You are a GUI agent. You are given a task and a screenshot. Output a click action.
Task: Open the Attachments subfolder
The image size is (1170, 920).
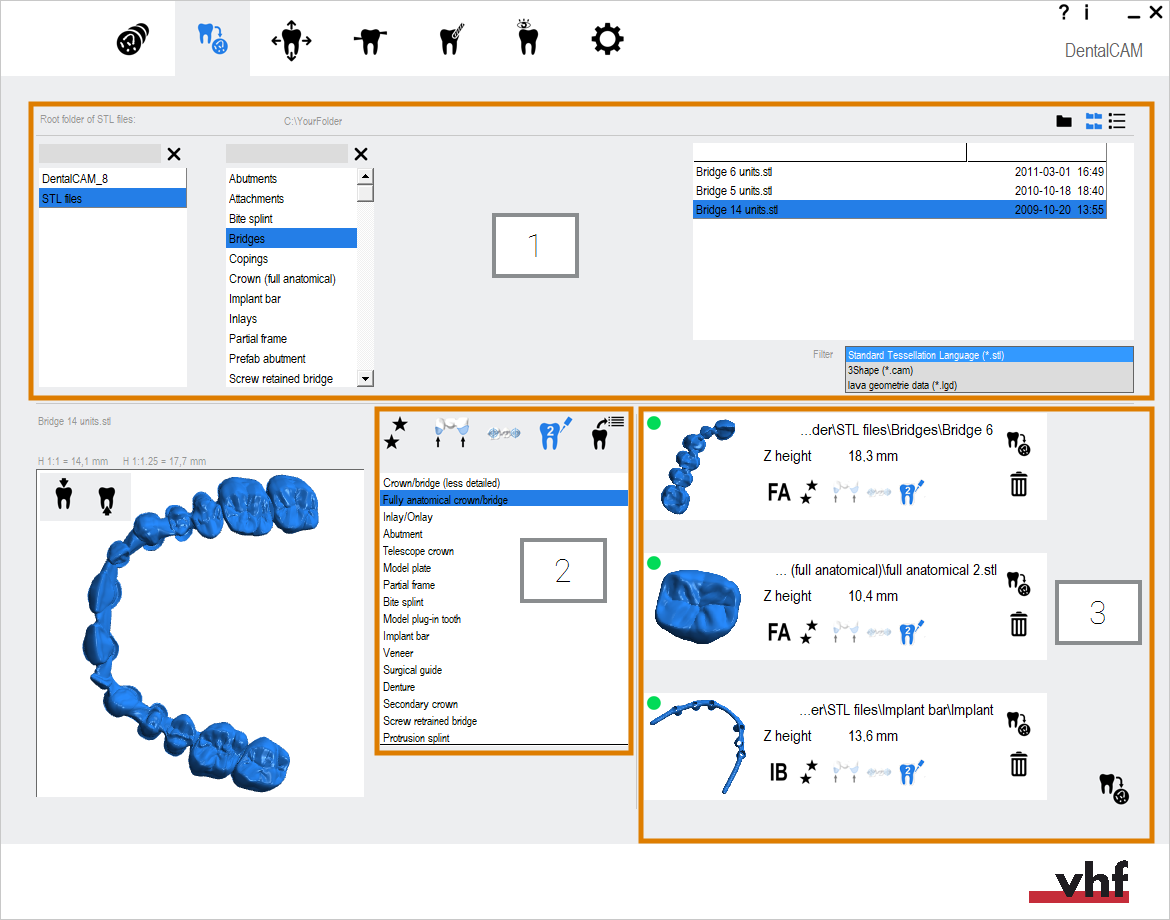coord(291,199)
